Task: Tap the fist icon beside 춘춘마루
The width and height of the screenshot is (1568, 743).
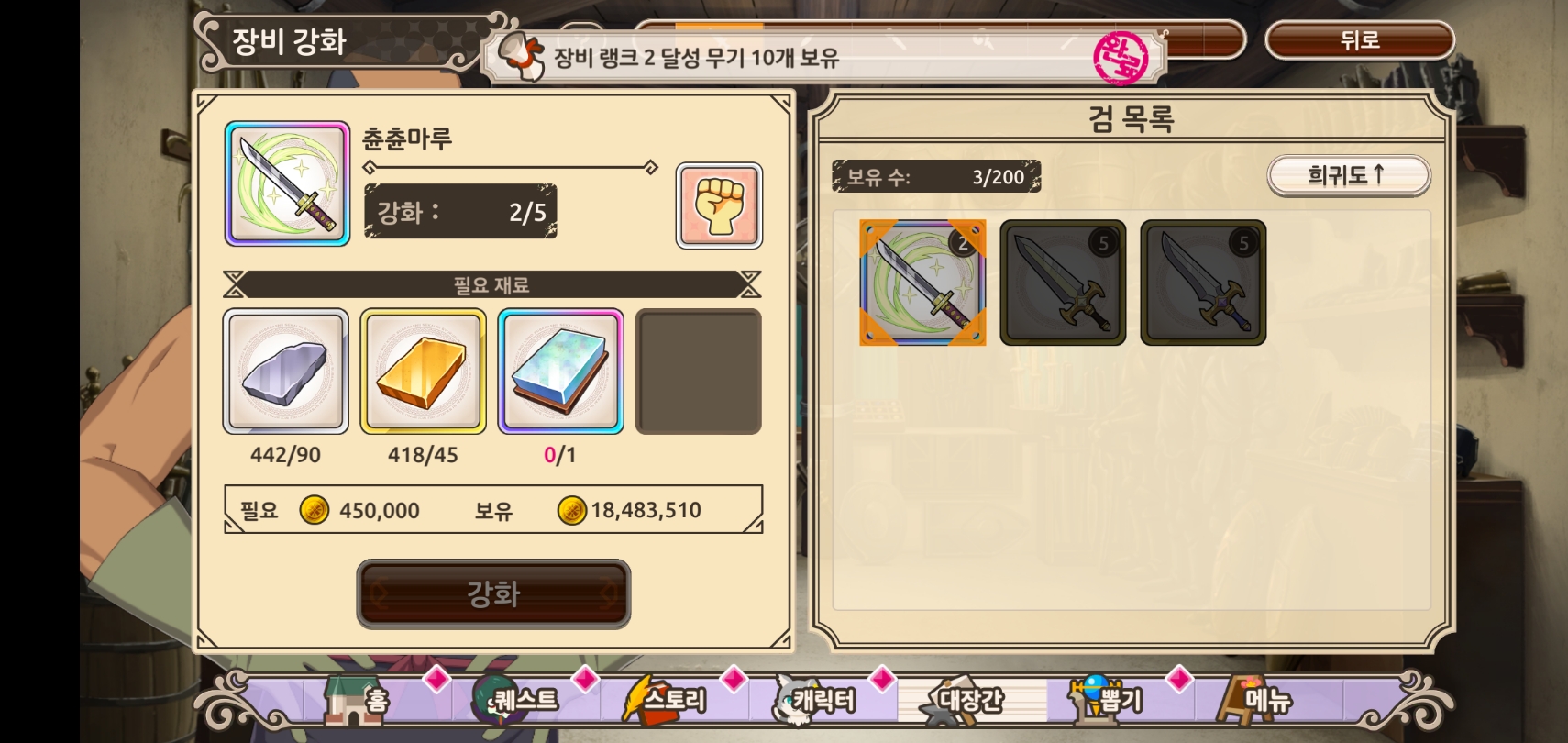Action: [x=719, y=205]
